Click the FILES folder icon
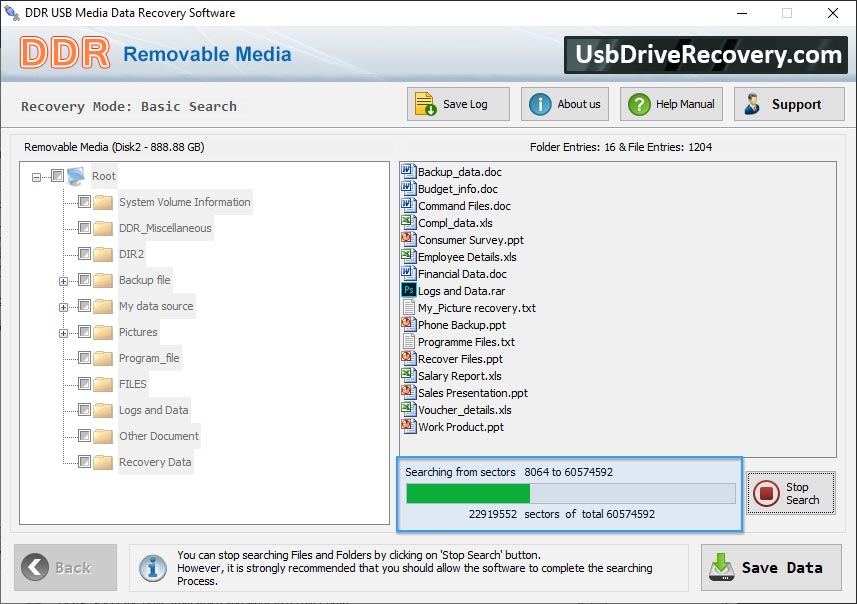Image resolution: width=857 pixels, height=604 pixels. 102,384
